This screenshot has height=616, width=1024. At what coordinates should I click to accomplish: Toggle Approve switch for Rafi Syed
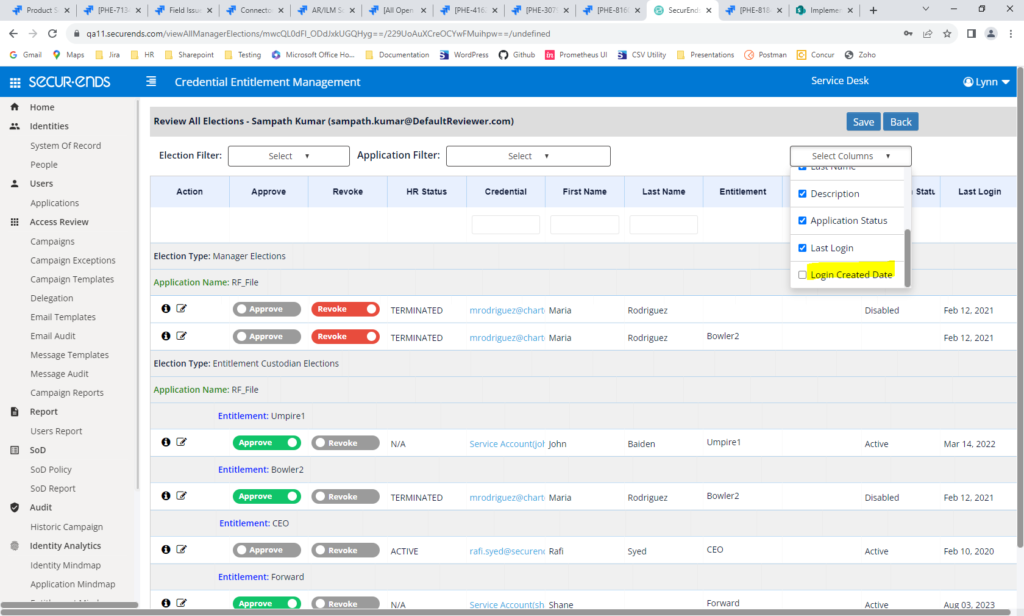(x=266, y=550)
